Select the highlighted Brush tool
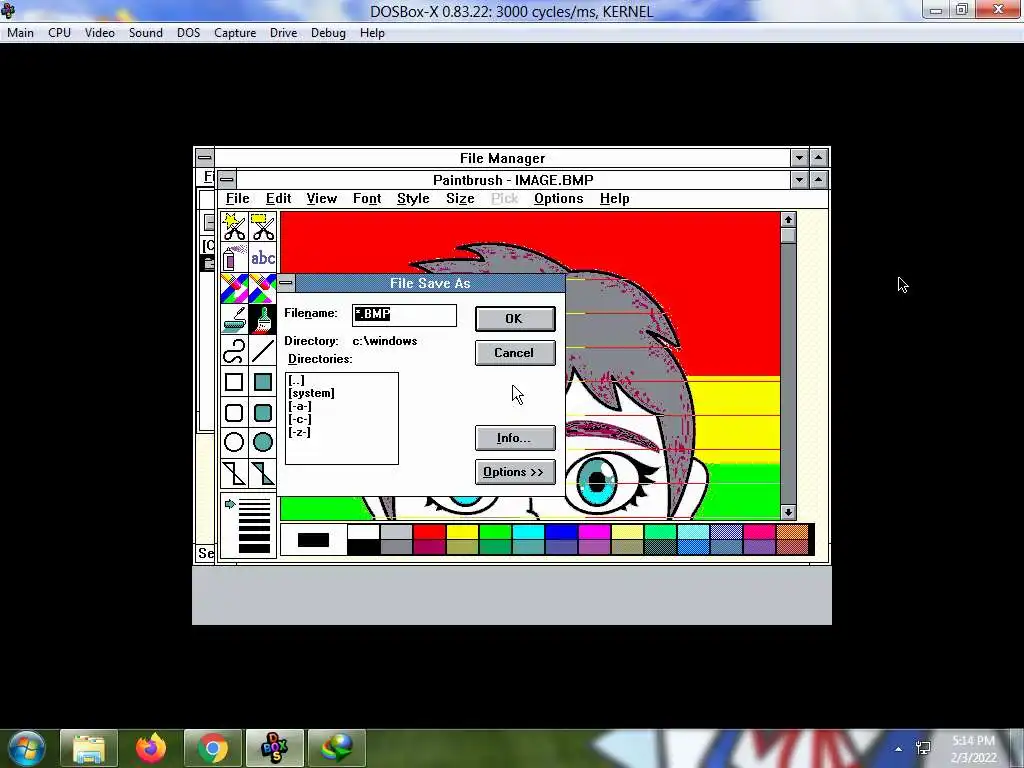 pos(263,319)
